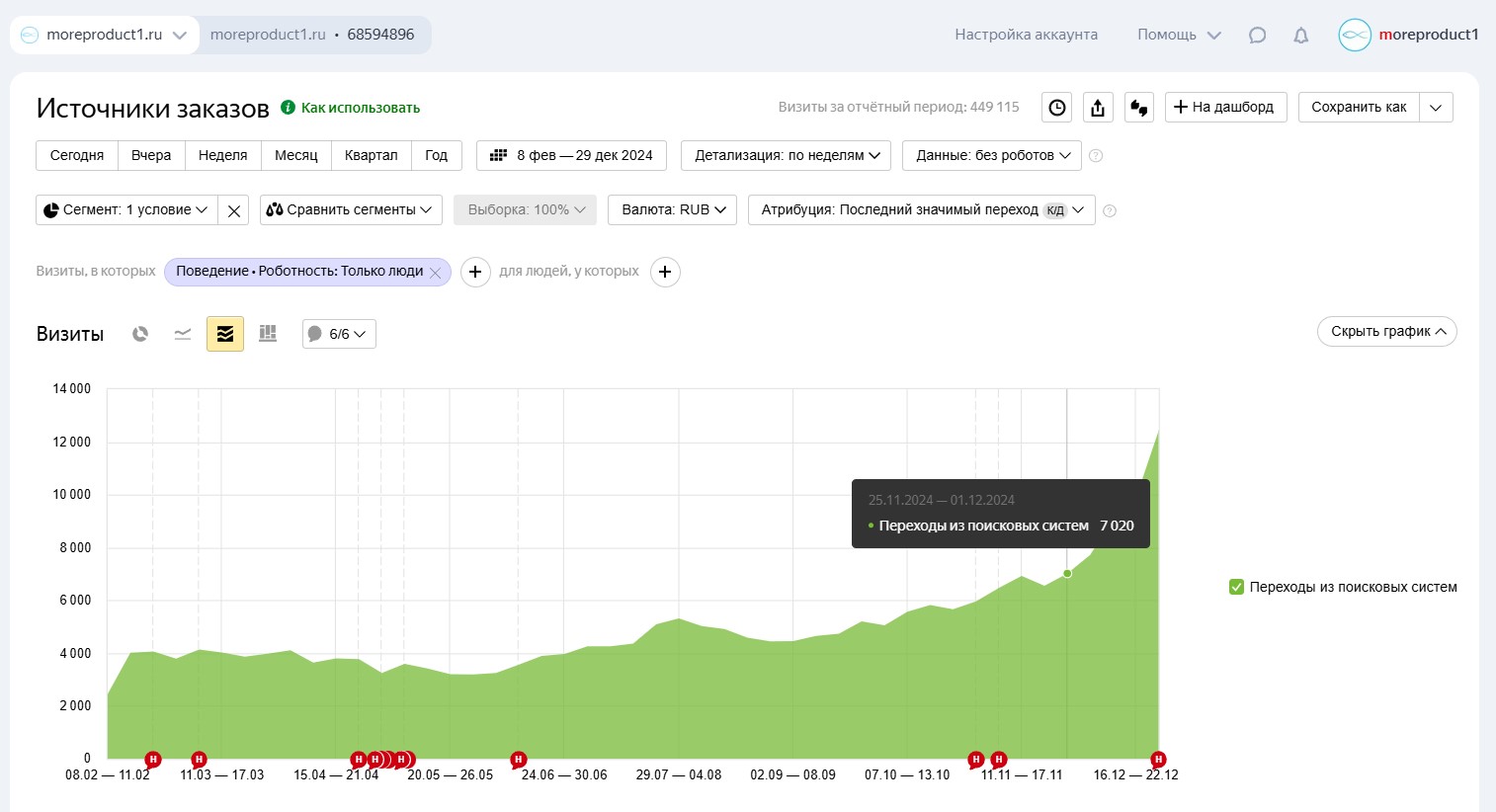The image size is (1496, 812).
Task: Open Детализация: по неделям dropdown
Action: pyautogui.click(x=787, y=156)
